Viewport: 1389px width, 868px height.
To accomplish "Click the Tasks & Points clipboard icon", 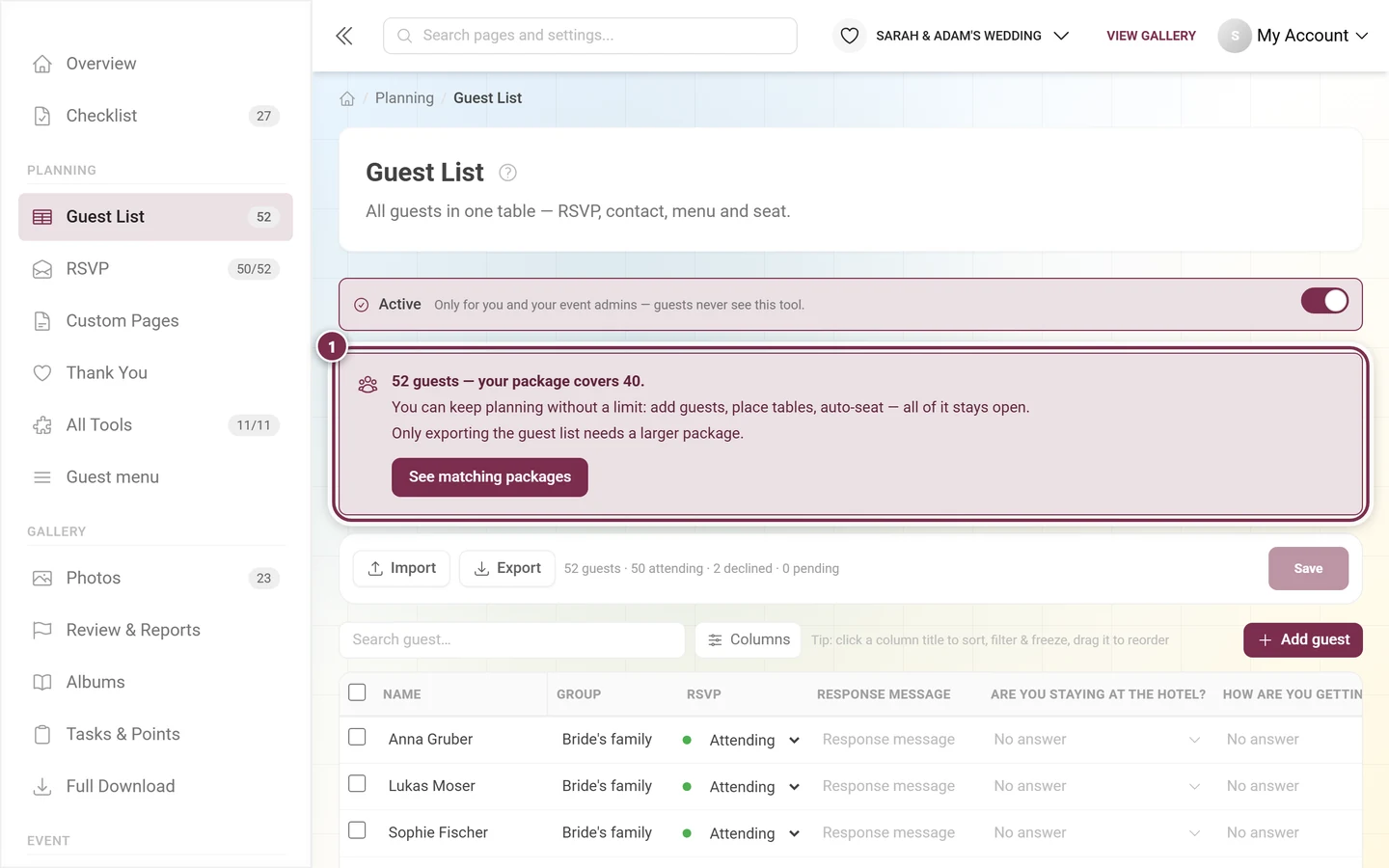I will tap(42, 735).
